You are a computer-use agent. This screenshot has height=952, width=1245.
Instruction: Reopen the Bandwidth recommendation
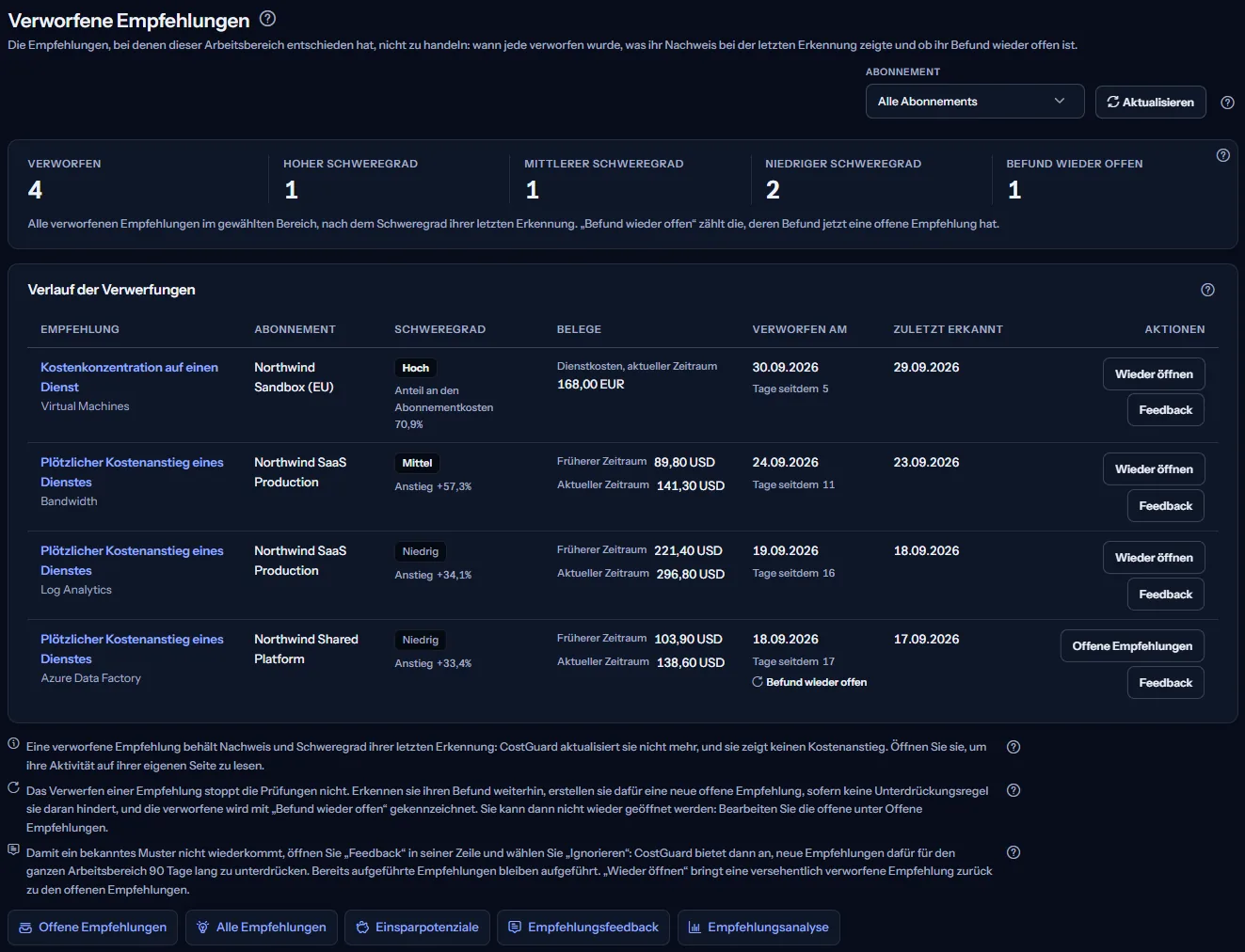(1154, 469)
